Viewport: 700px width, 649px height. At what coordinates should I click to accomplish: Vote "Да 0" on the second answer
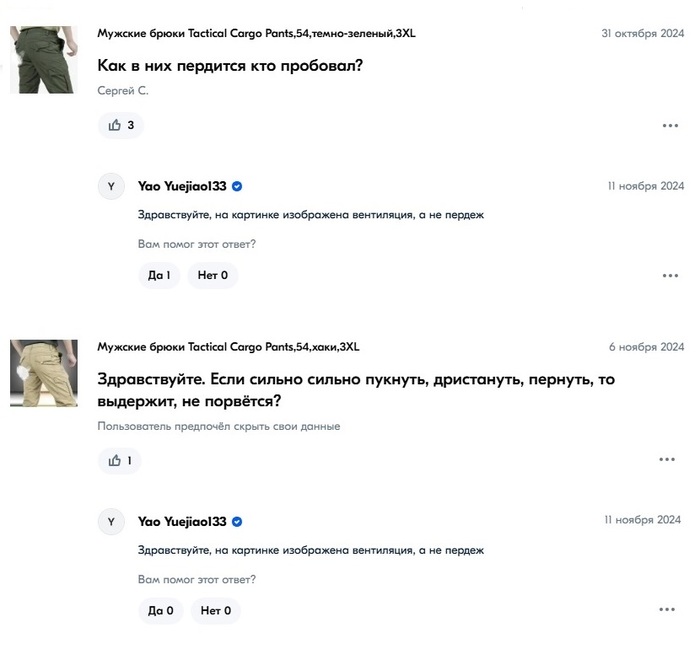point(160,610)
